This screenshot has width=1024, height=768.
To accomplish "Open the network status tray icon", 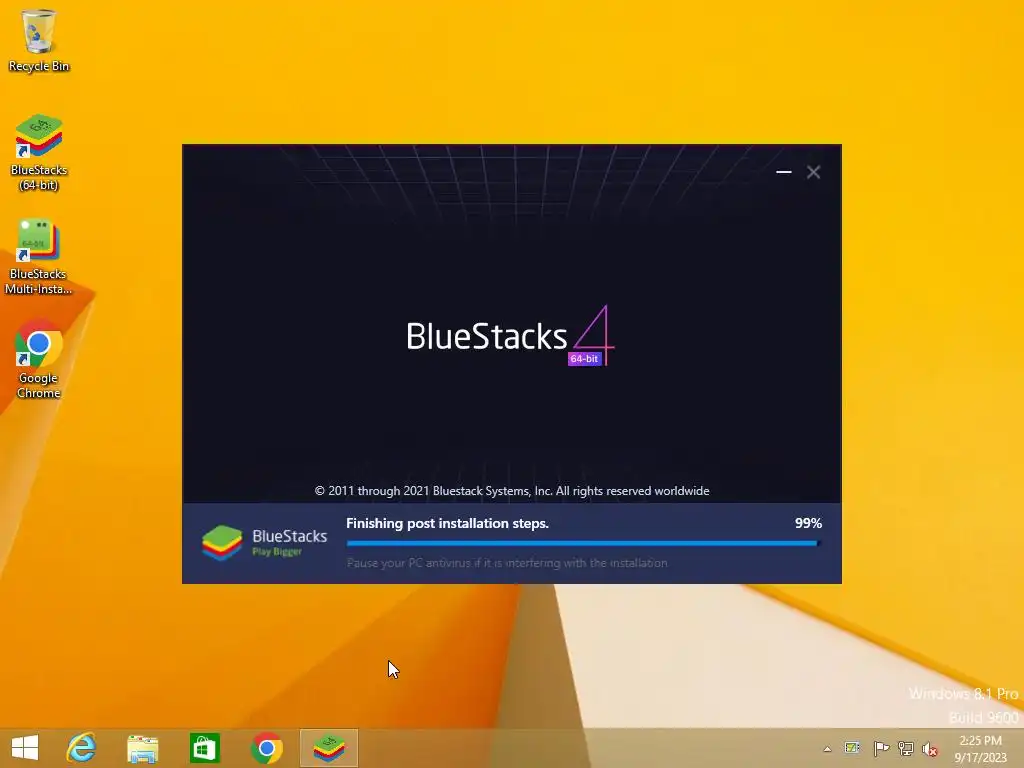I will (x=905, y=748).
